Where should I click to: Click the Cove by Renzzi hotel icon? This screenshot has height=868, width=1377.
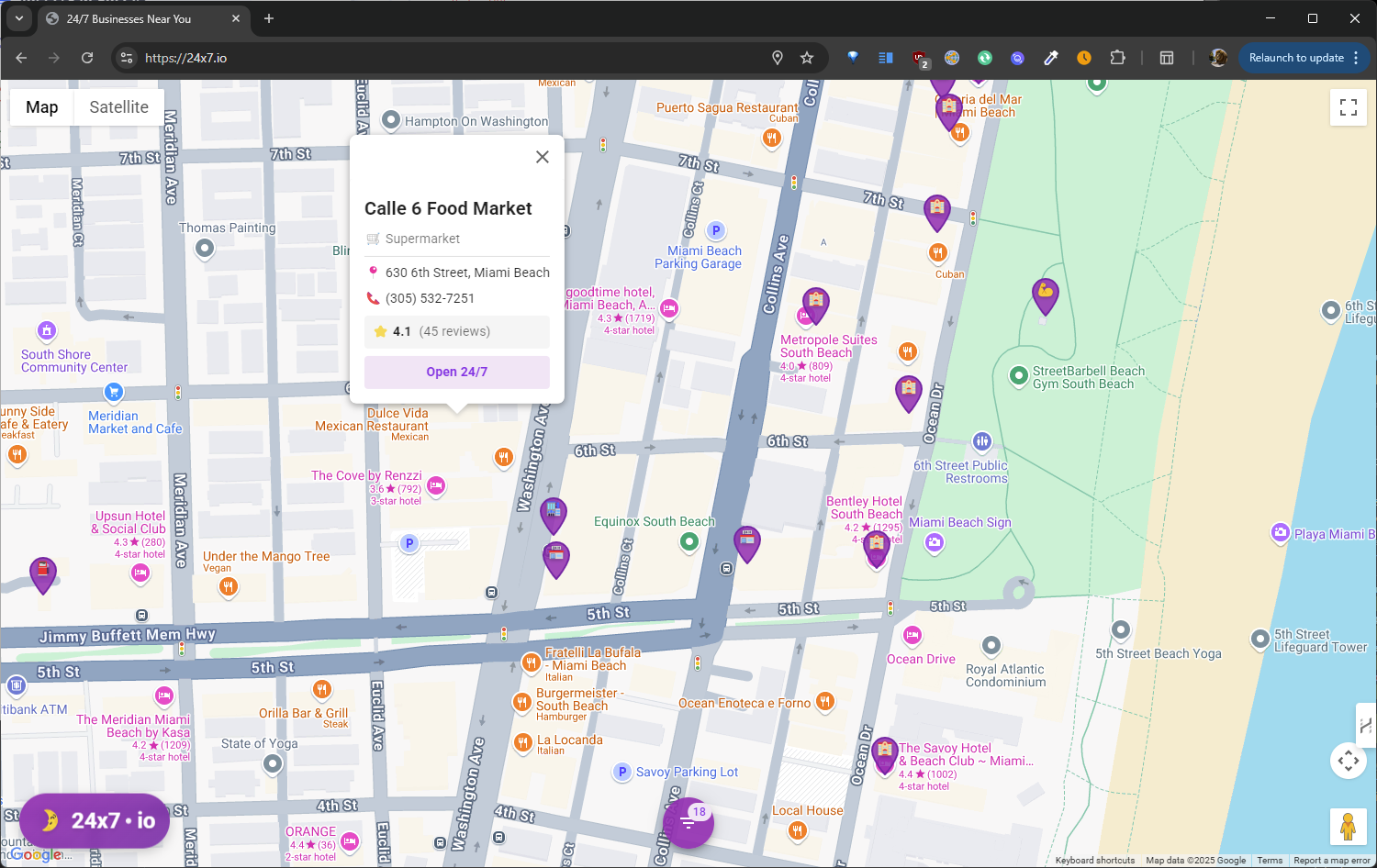pyautogui.click(x=436, y=486)
